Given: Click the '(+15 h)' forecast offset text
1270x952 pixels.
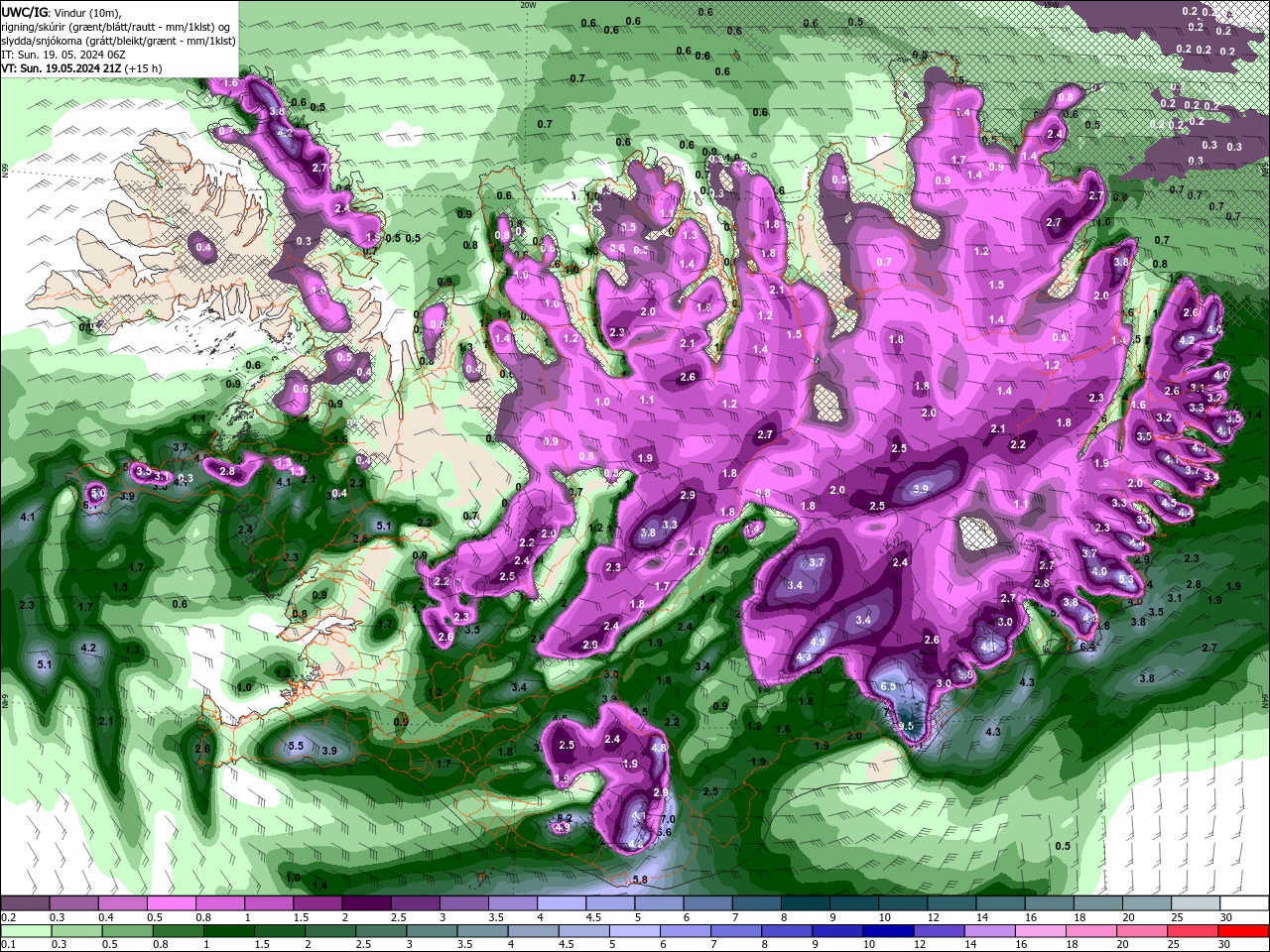Looking at the screenshot, I should (143, 68).
